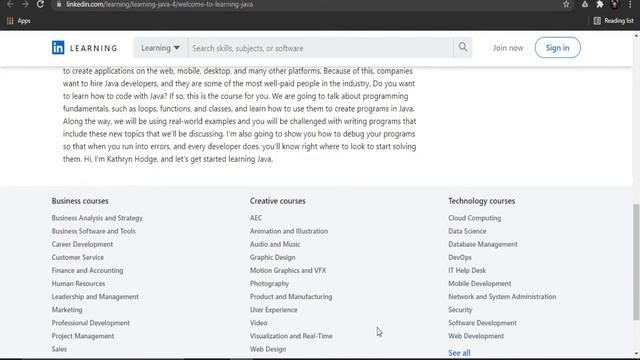The height and width of the screenshot is (360, 640).
Task: Click the Technology courses heading
Action: 481,201
